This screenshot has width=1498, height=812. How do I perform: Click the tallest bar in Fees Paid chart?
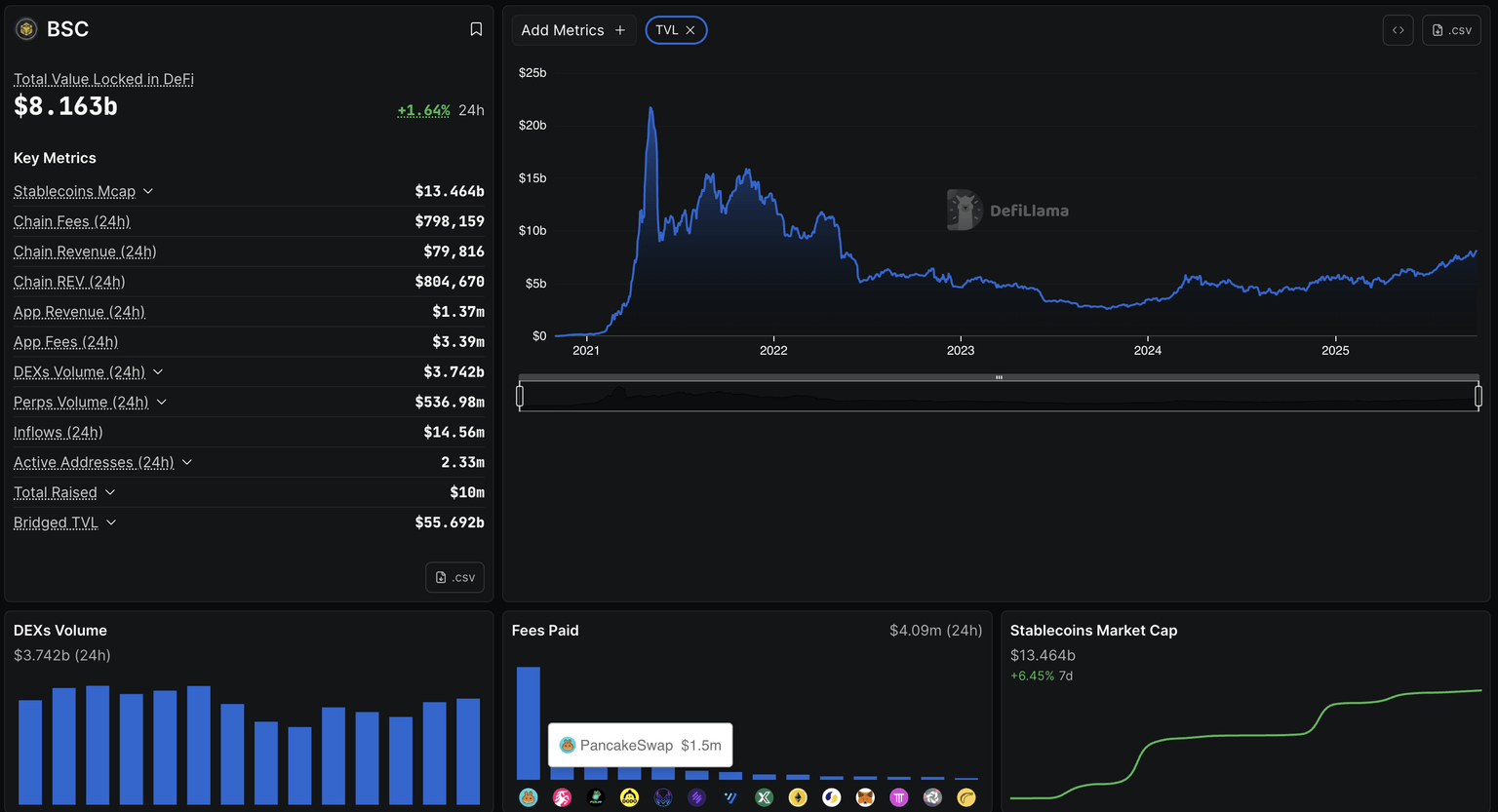point(528,721)
